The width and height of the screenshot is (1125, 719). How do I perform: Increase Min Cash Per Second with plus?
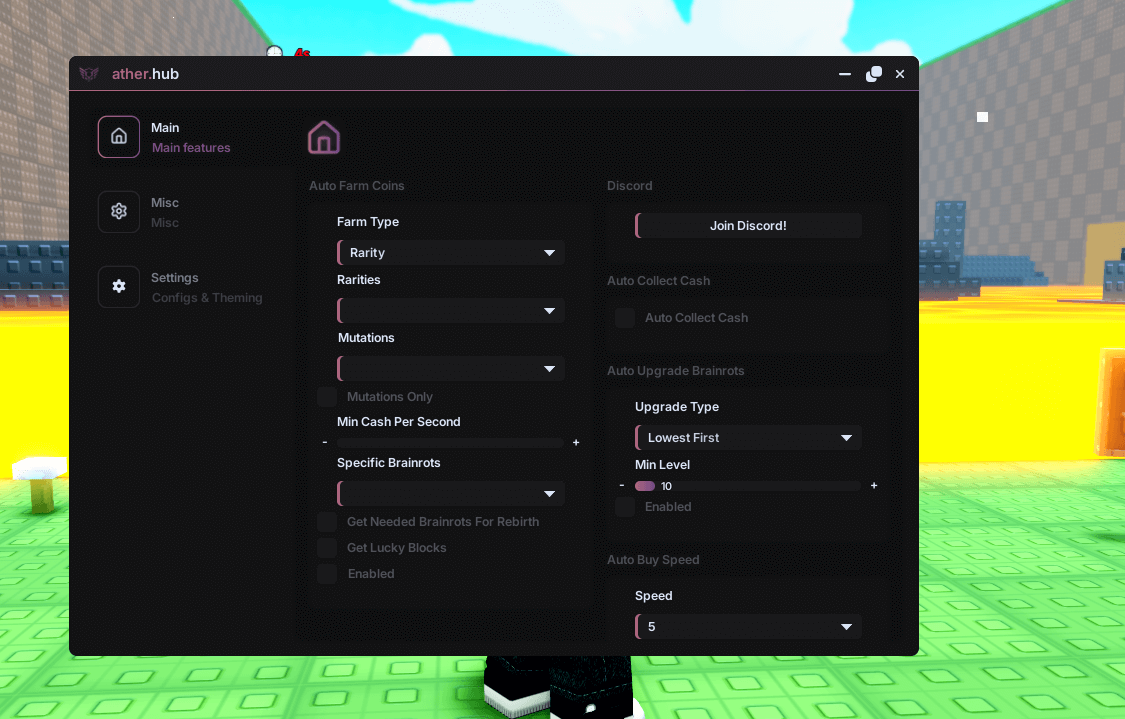click(576, 443)
